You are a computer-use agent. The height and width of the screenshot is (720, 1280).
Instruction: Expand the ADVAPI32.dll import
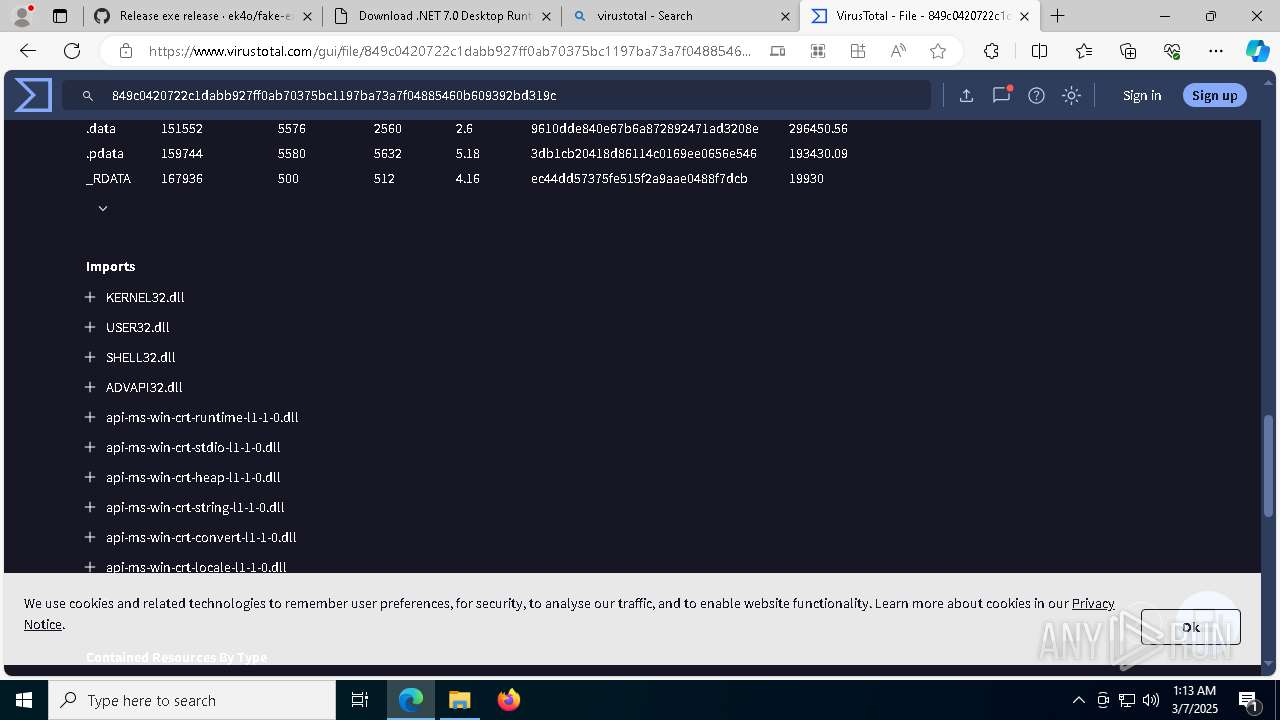90,387
